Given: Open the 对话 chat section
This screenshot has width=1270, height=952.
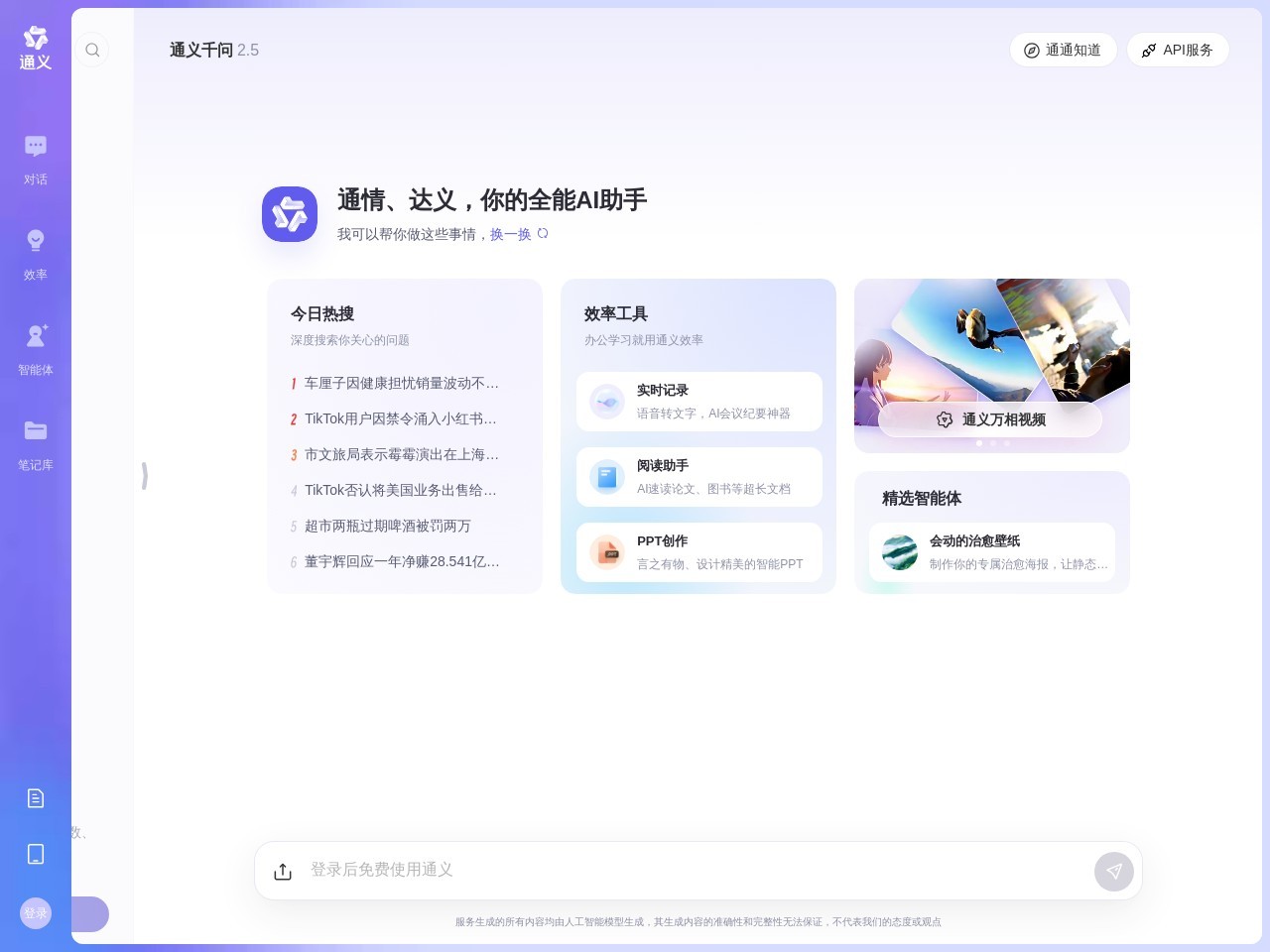Looking at the screenshot, I should (x=36, y=160).
